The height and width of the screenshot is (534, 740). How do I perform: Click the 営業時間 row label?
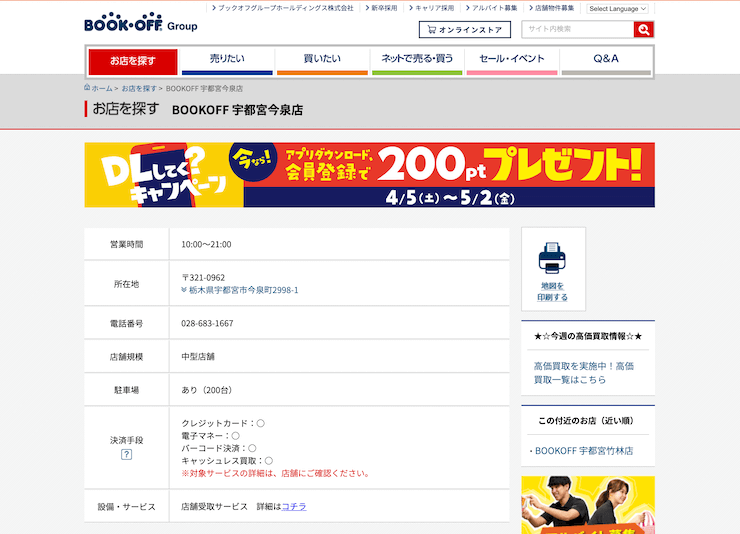[x=126, y=244]
